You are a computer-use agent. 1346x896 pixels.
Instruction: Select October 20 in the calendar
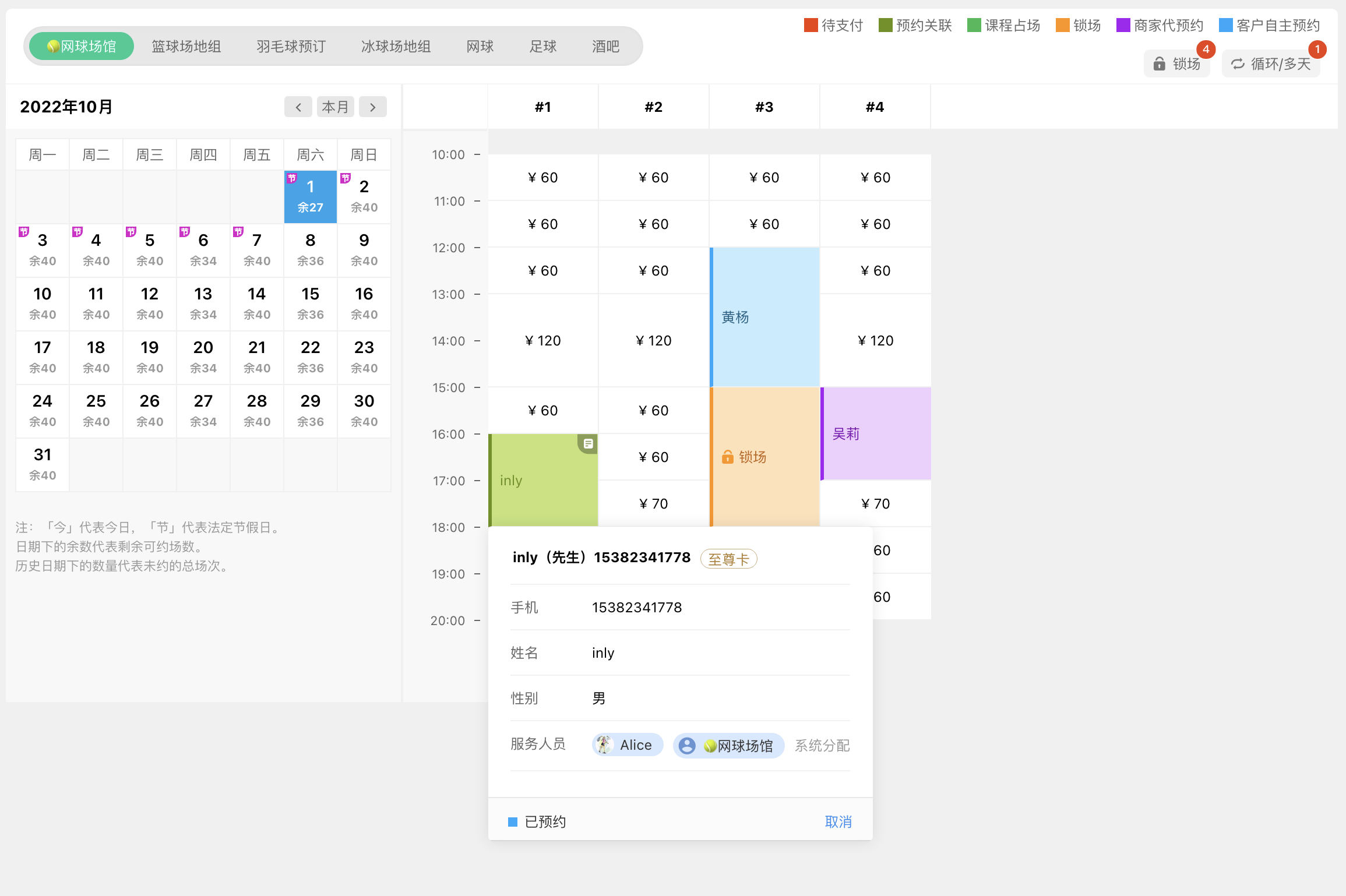(203, 358)
